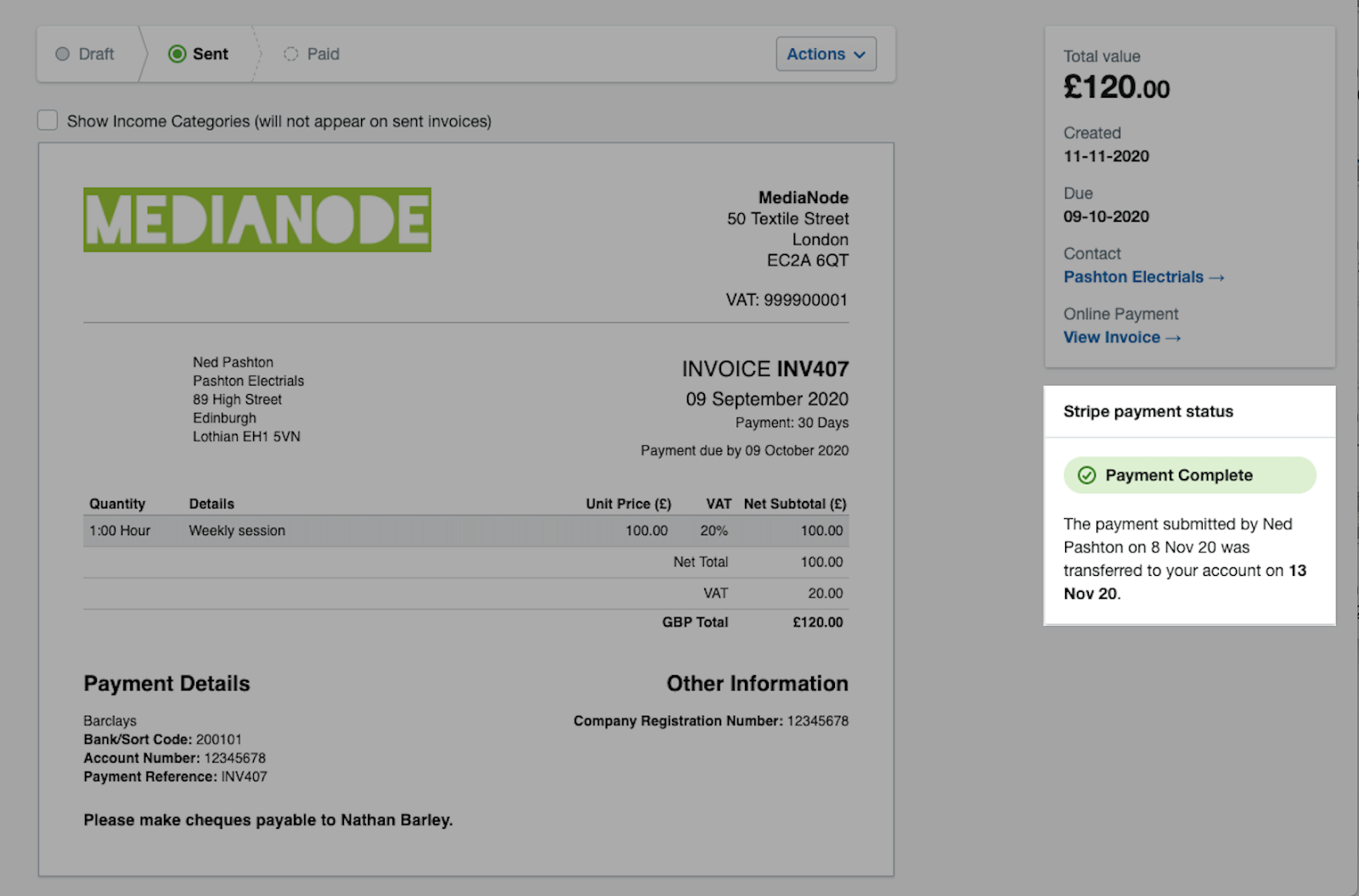Click the Payment Details heading
This screenshot has height=896, width=1359.
(166, 684)
